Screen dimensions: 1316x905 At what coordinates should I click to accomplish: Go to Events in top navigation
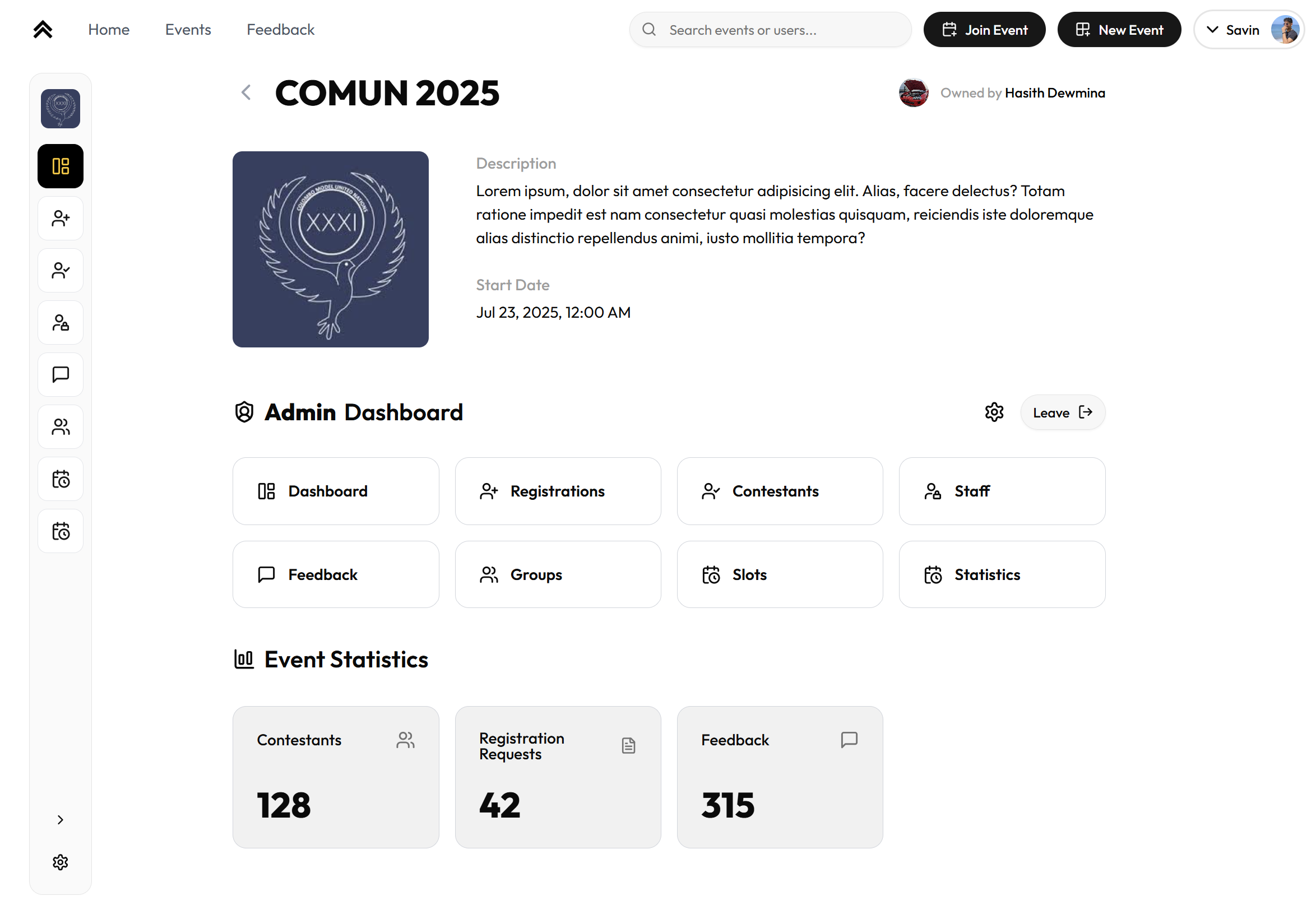coord(188,30)
